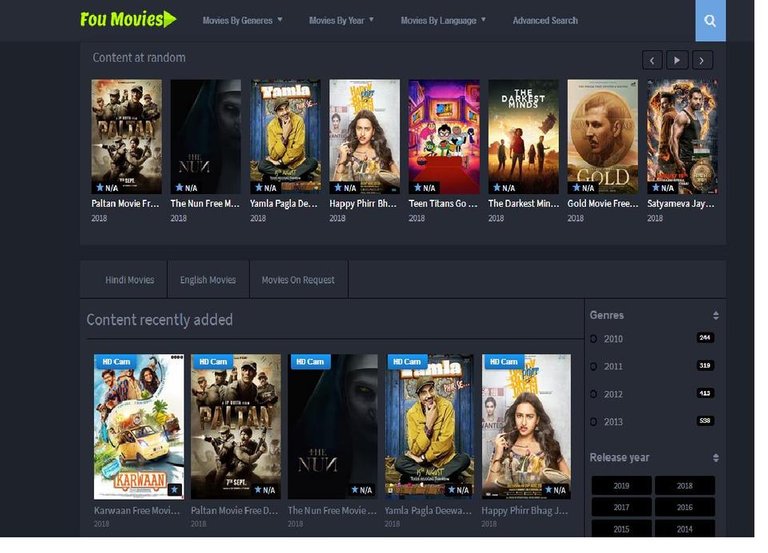
Task: Open Movies By Generes dropdown
Action: [x=242, y=21]
